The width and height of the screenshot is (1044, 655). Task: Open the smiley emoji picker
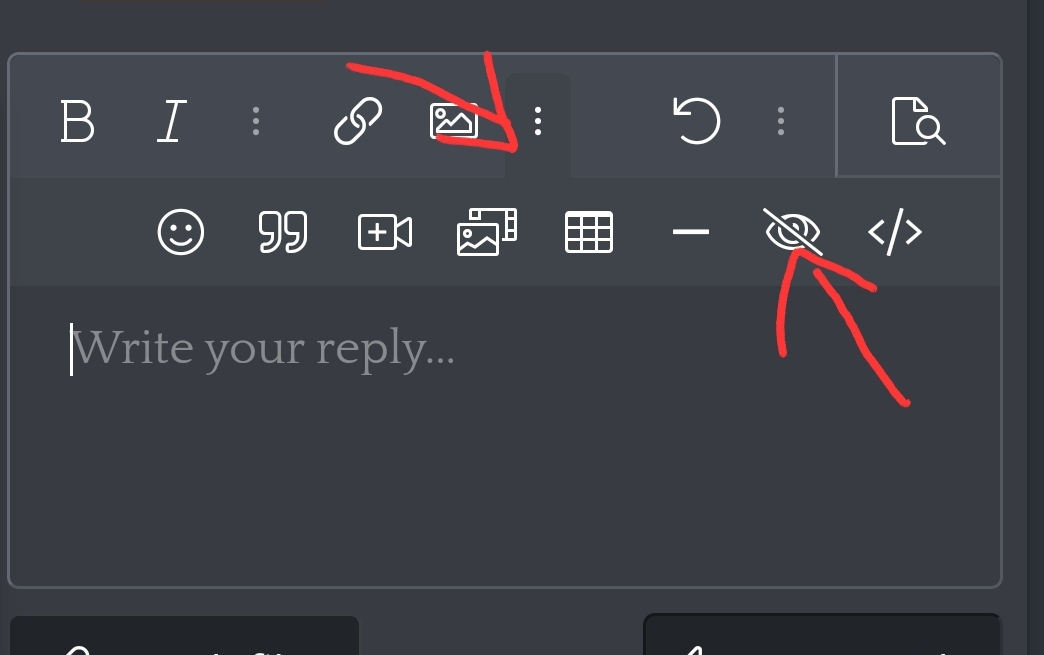180,232
